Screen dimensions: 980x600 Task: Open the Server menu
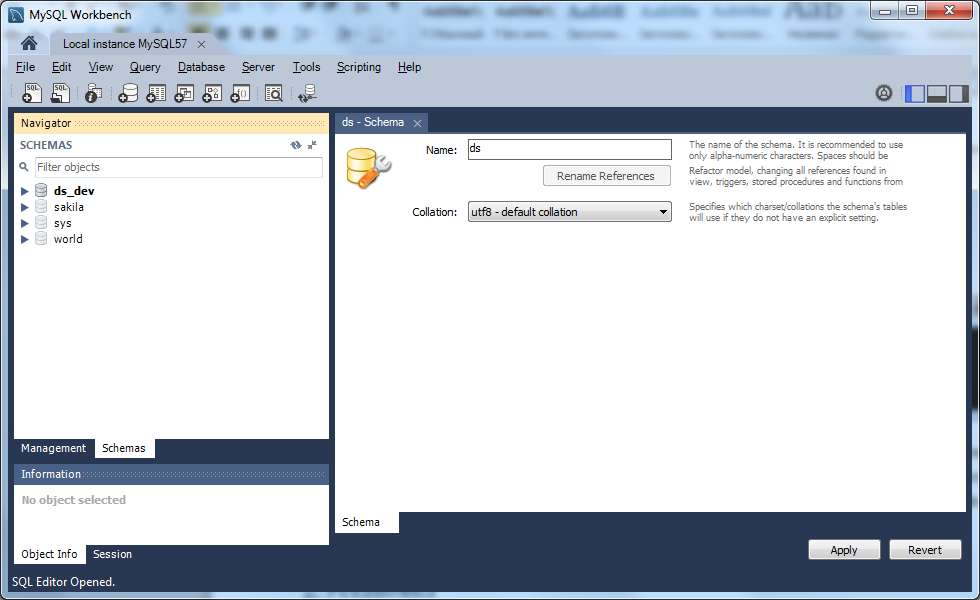pyautogui.click(x=258, y=67)
